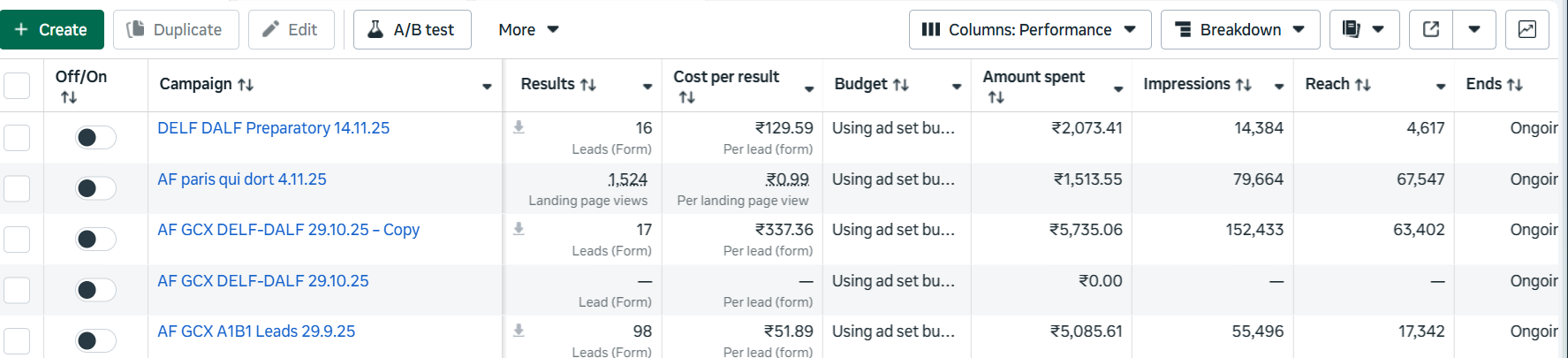The image size is (1568, 358).
Task: Click download icon in DELF DALF Preparatory row
Action: pos(519,127)
